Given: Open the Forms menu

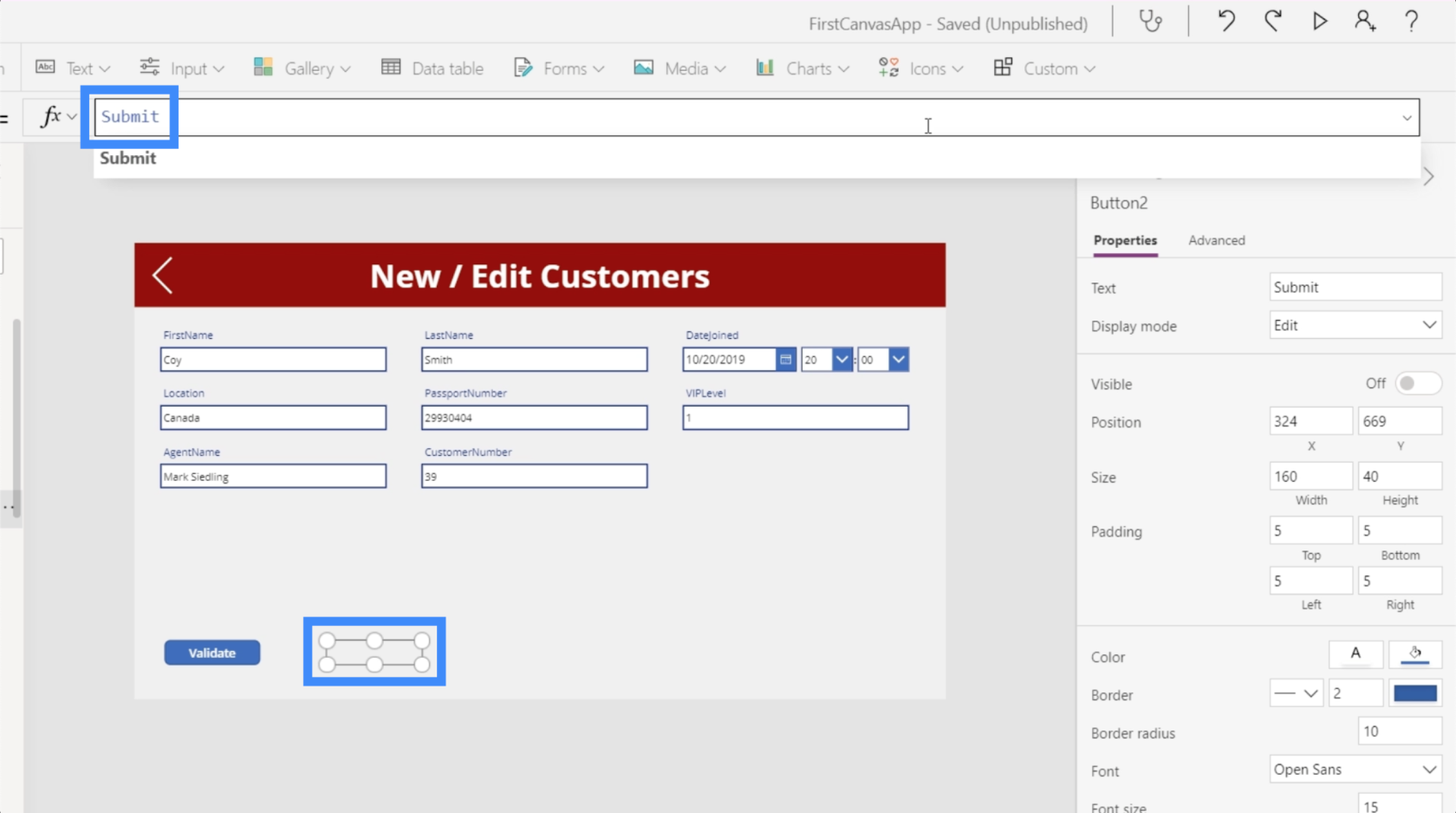Looking at the screenshot, I should [559, 68].
